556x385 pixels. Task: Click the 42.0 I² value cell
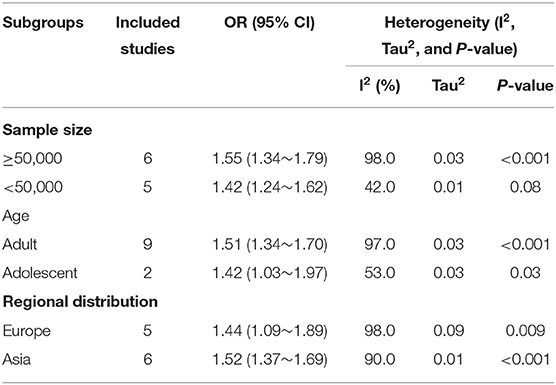click(379, 187)
